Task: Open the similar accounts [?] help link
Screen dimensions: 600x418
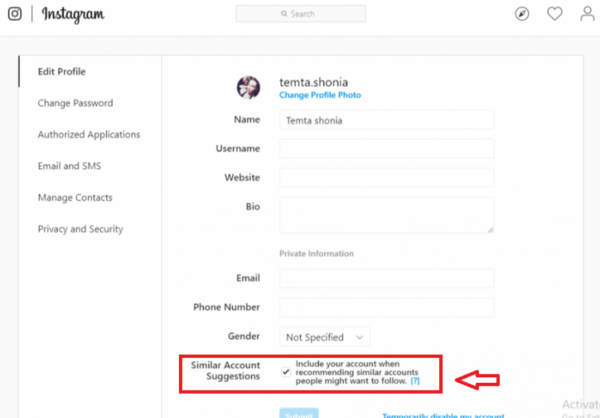Action: click(415, 381)
